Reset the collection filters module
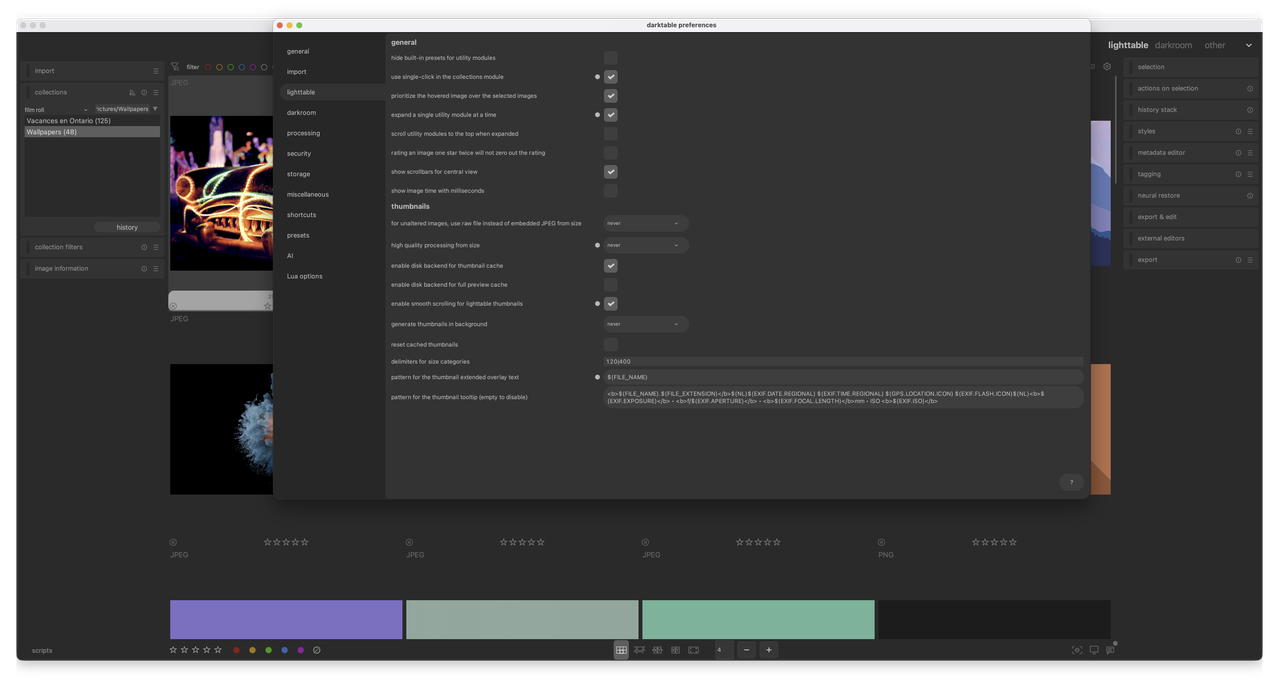This screenshot has height=681, width=1279. click(144, 247)
